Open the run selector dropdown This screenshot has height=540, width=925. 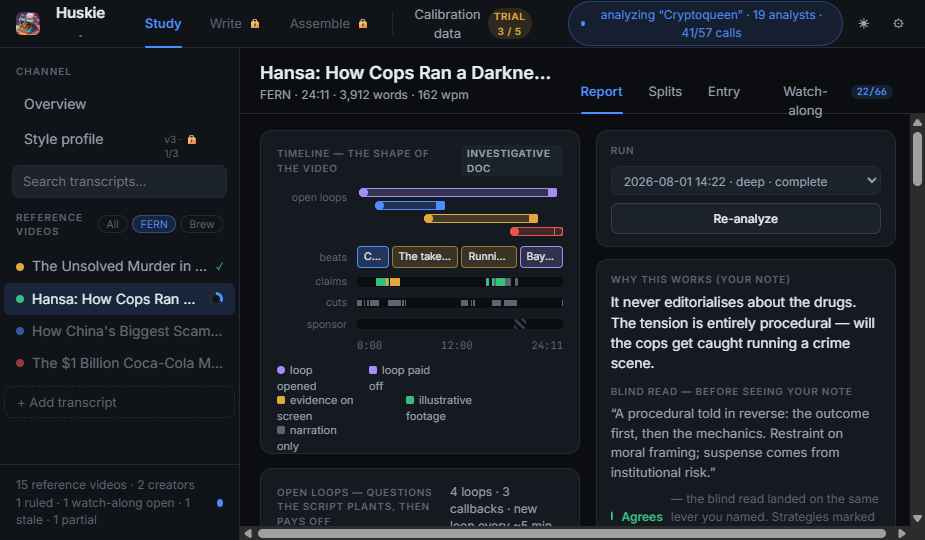746,182
